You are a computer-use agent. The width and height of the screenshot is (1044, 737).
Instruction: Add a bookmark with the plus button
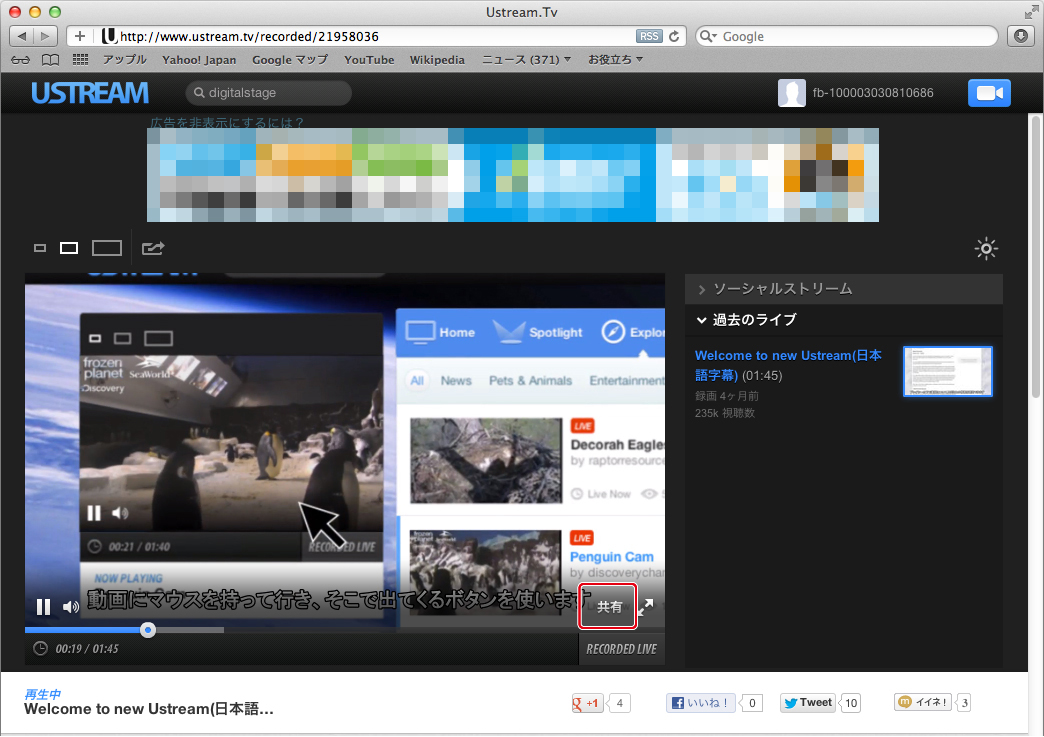[x=80, y=36]
